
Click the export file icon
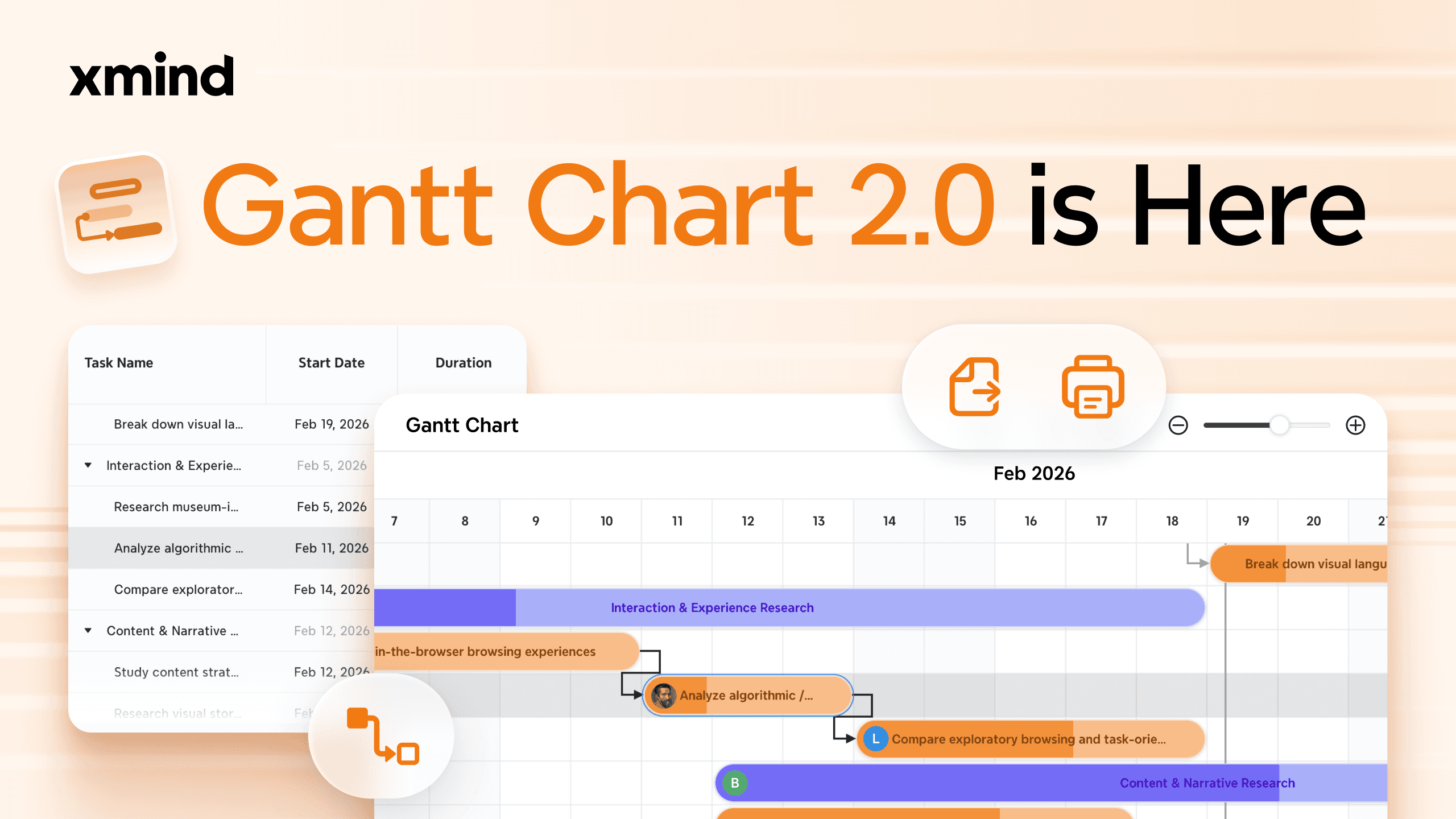(x=975, y=387)
